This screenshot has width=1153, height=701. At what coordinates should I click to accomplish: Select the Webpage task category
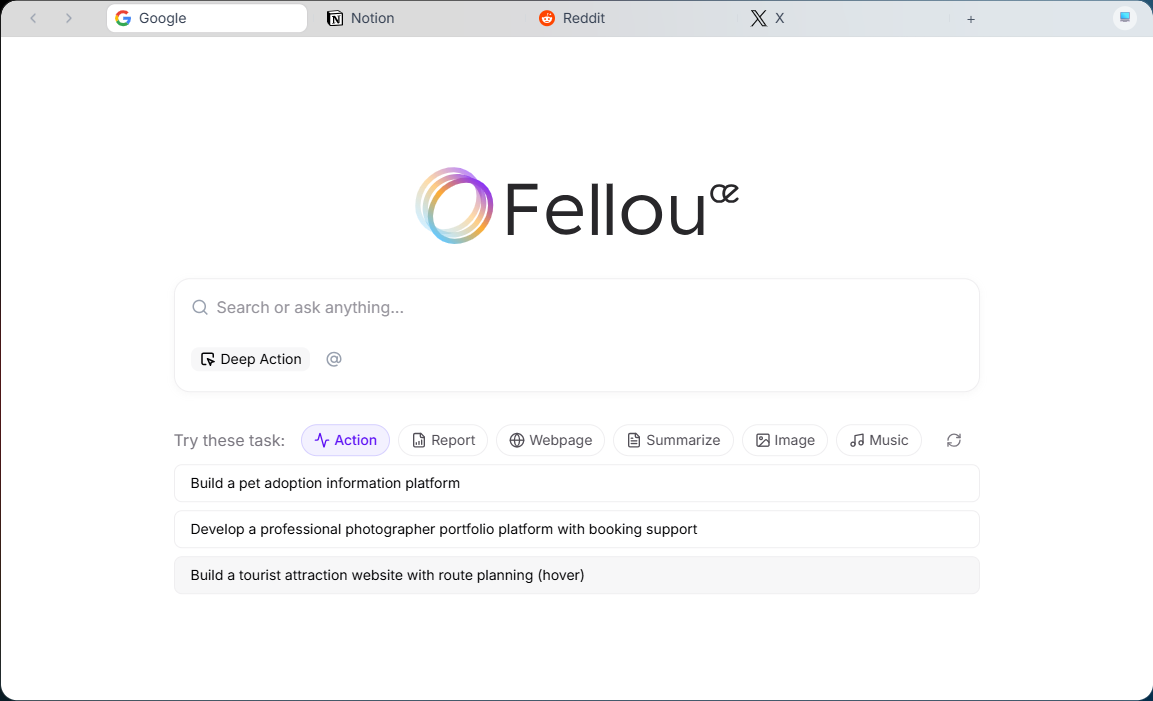pos(551,440)
